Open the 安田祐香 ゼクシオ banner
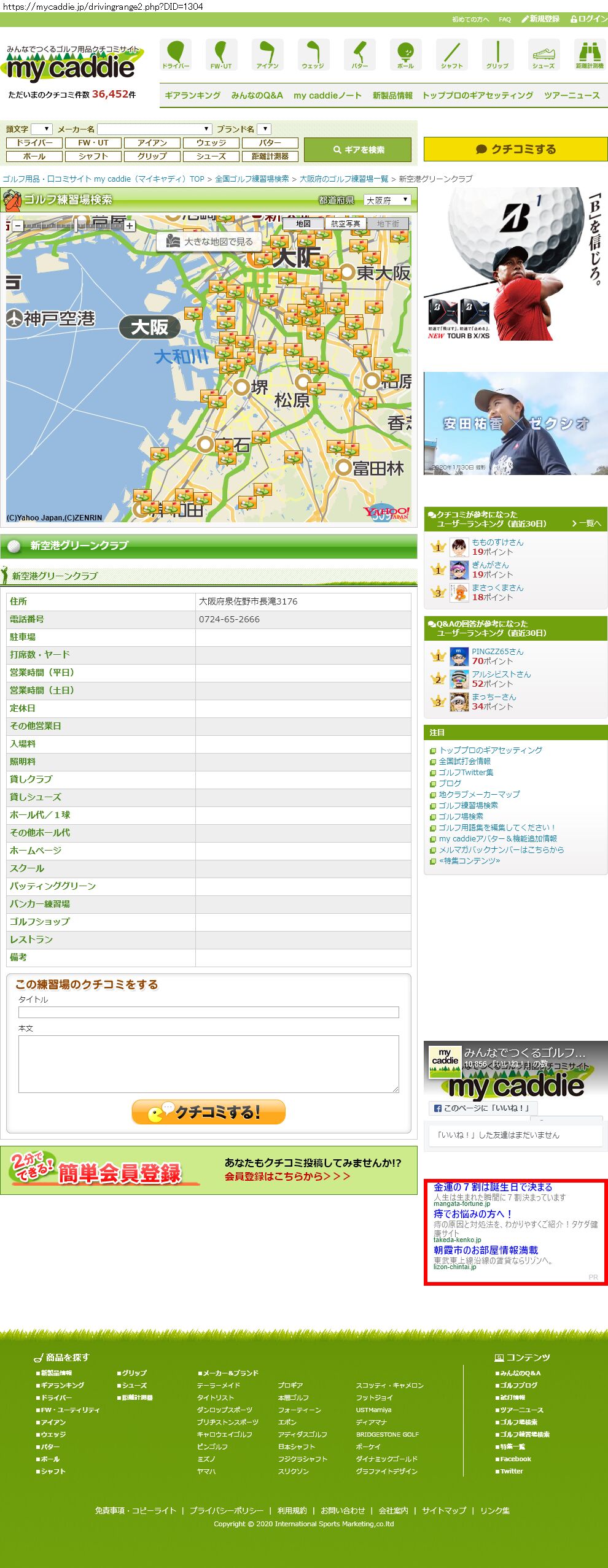This screenshot has width=608, height=1568. [x=516, y=423]
